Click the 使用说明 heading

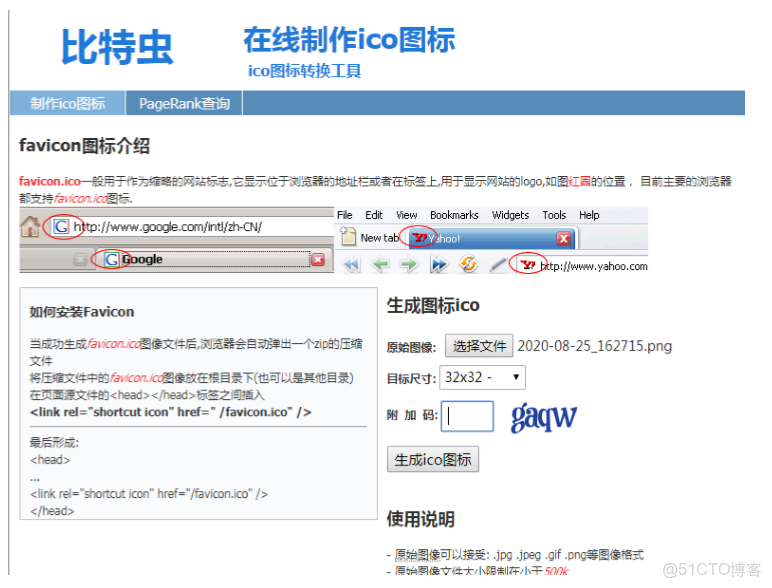[x=420, y=519]
